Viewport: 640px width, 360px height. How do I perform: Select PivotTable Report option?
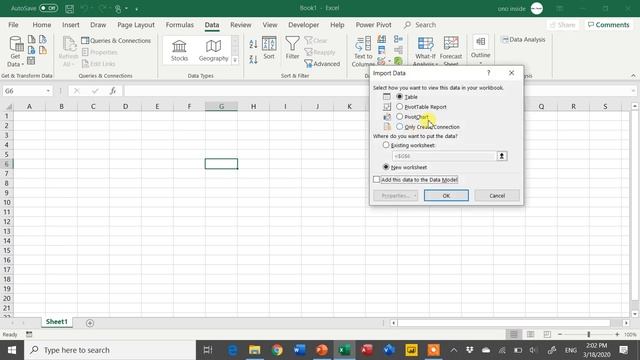[400, 107]
